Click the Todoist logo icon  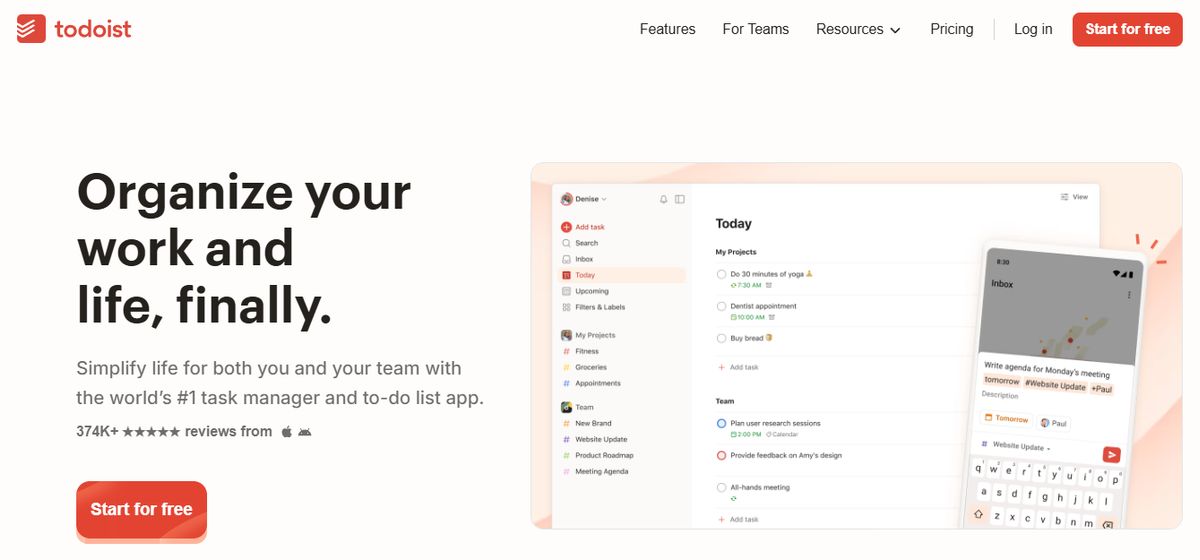click(31, 29)
